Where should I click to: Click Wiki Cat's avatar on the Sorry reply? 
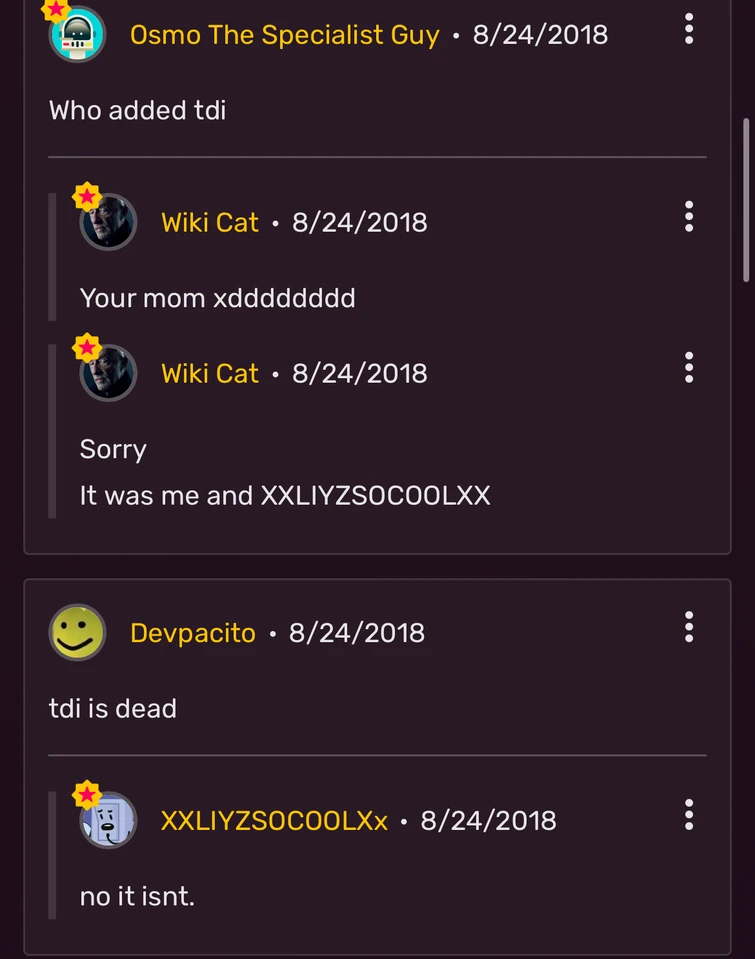pos(107,372)
